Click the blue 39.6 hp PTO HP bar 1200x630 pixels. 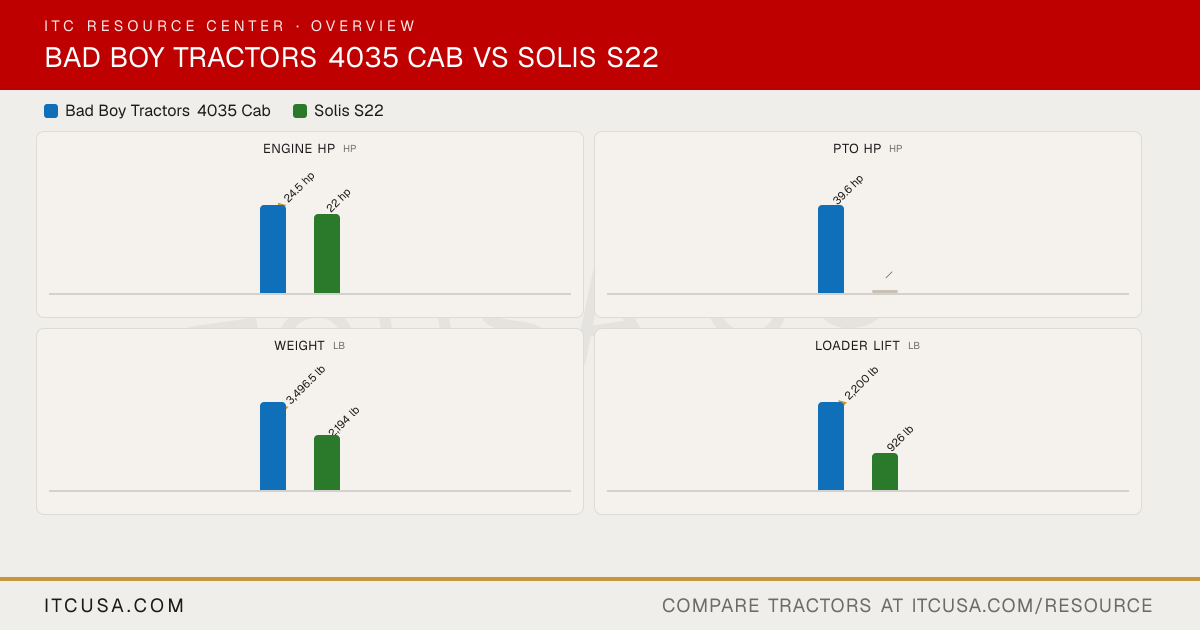pos(831,249)
